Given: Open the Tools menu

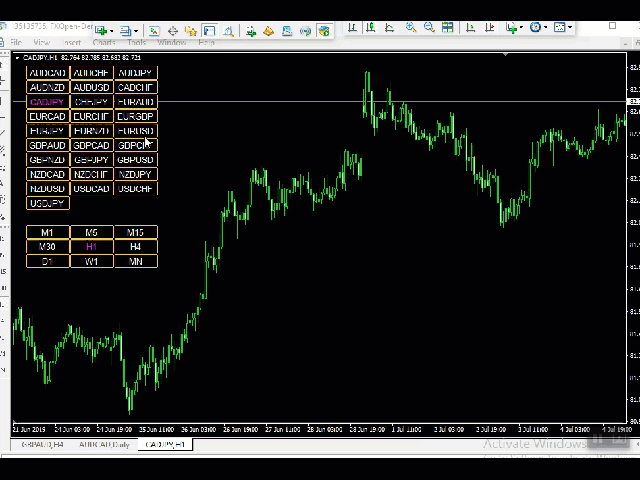Looking at the screenshot, I should [136, 42].
